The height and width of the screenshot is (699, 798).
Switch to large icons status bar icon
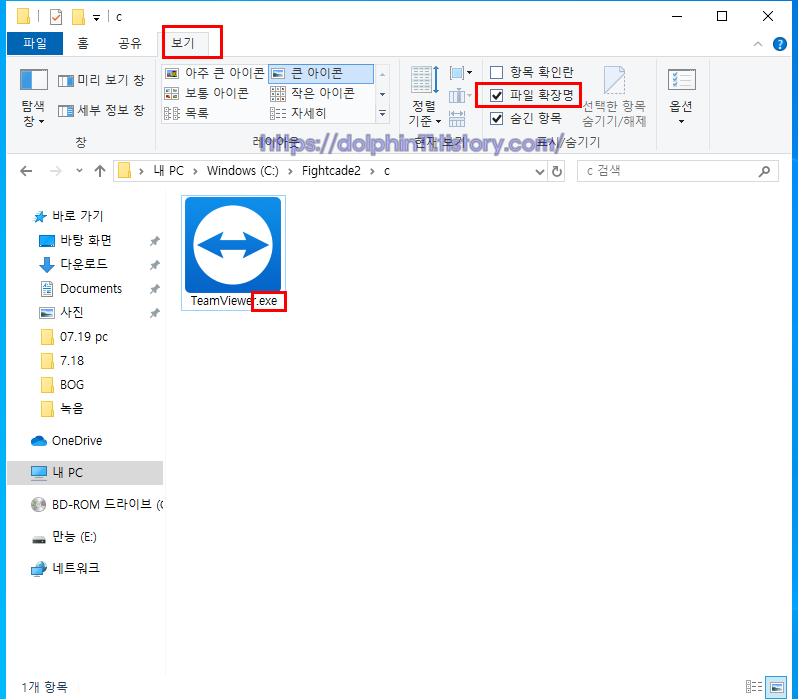click(777, 687)
